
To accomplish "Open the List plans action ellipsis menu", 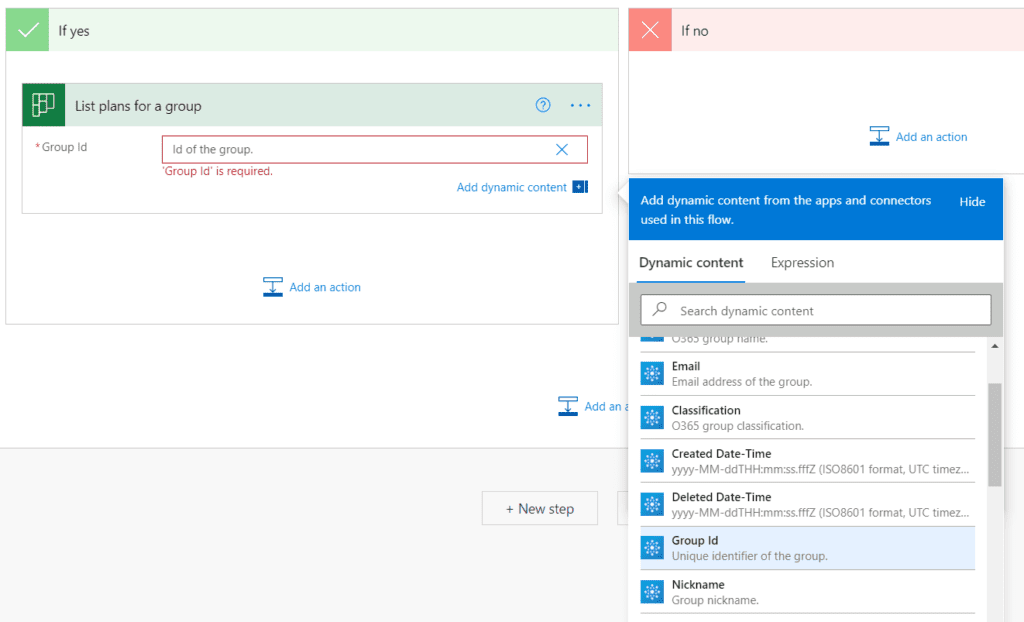I will [x=580, y=105].
